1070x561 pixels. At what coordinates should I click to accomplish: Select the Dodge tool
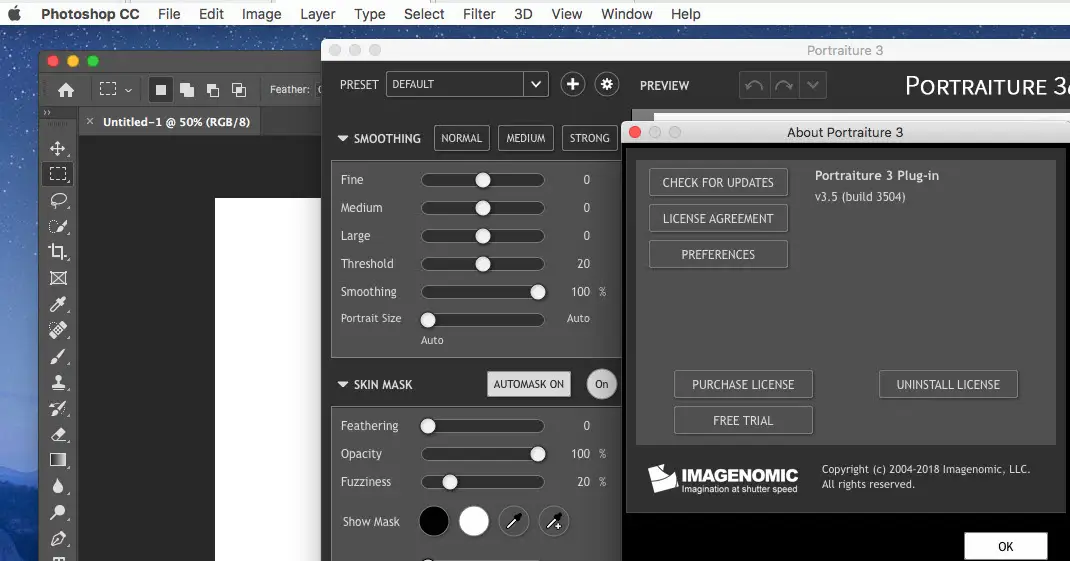pyautogui.click(x=58, y=512)
